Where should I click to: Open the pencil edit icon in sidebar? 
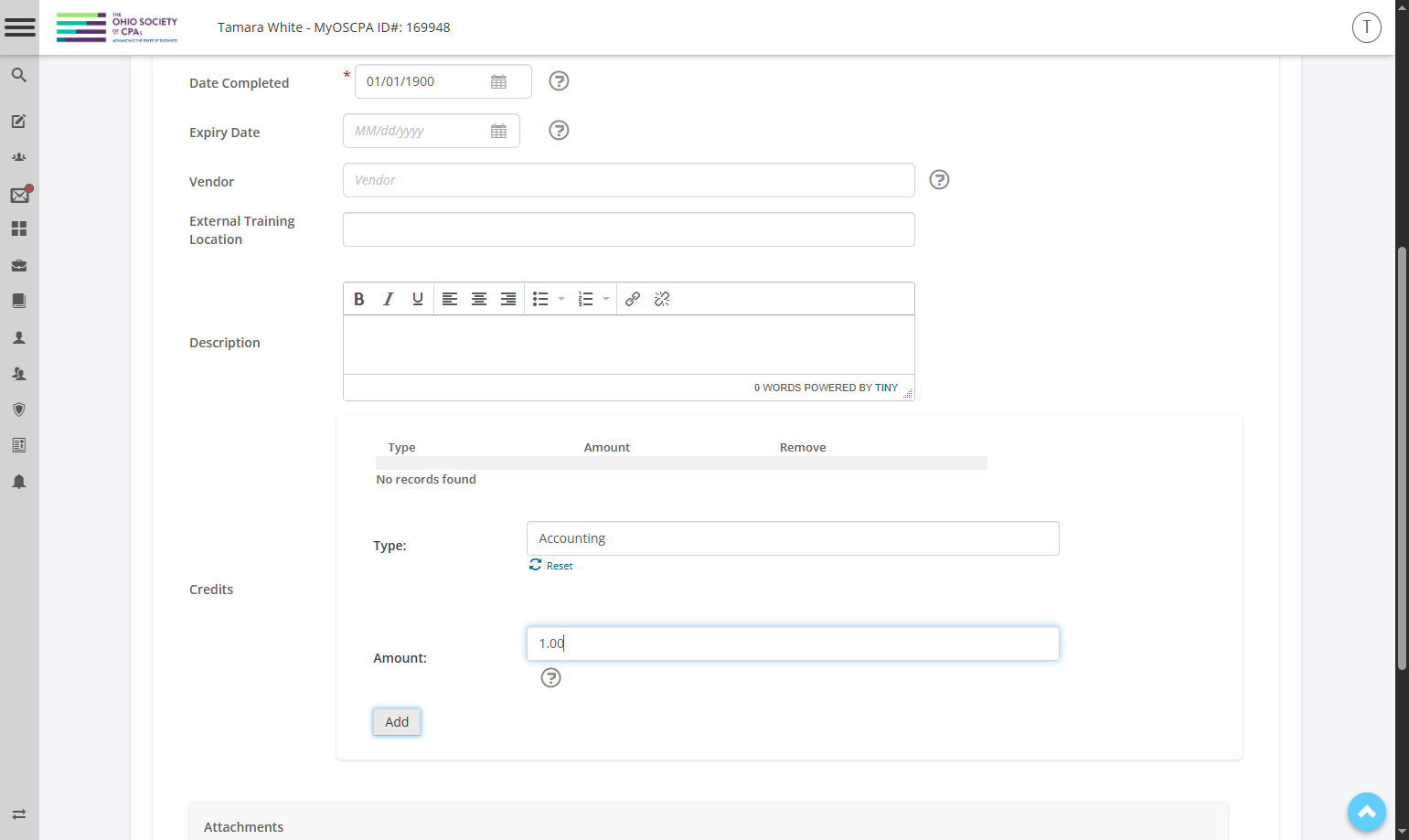18,121
